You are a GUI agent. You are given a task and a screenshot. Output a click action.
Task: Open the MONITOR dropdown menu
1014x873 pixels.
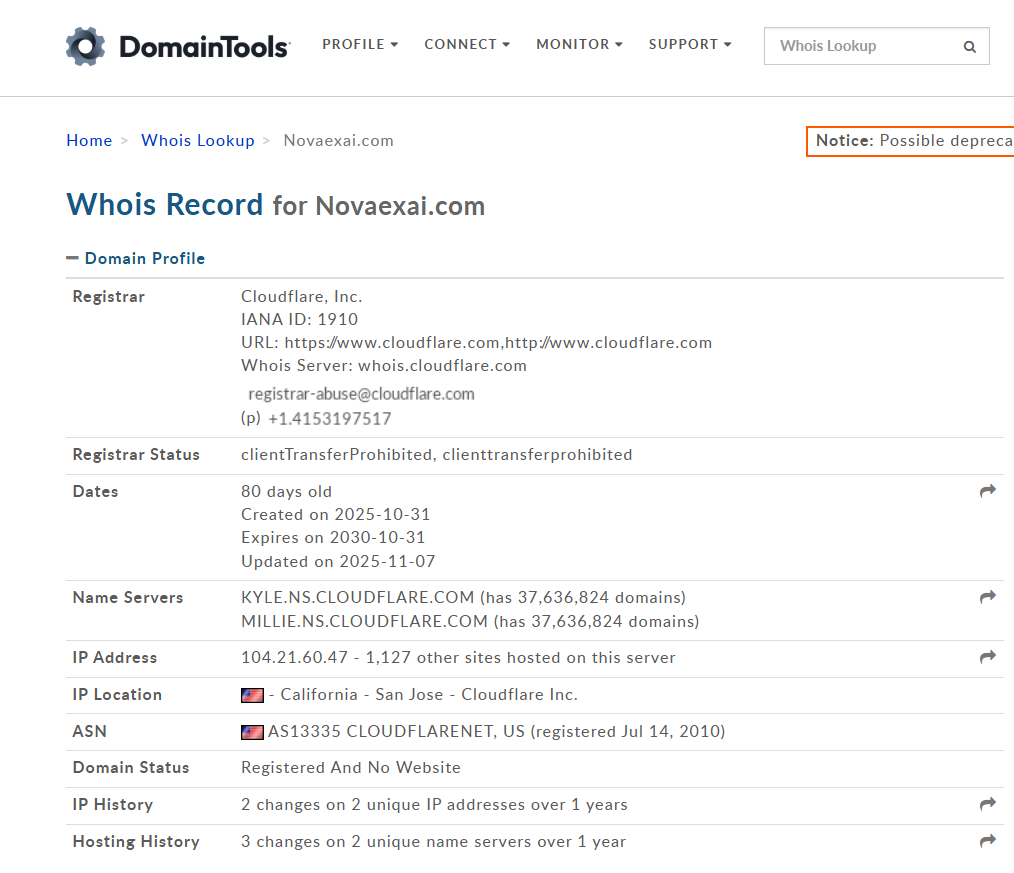pos(579,45)
